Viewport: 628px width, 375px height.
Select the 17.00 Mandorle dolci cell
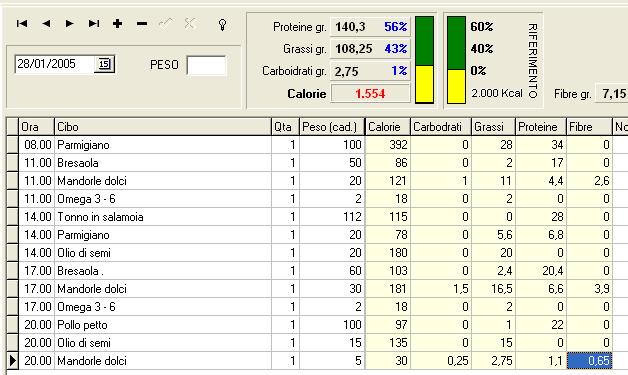coord(163,289)
